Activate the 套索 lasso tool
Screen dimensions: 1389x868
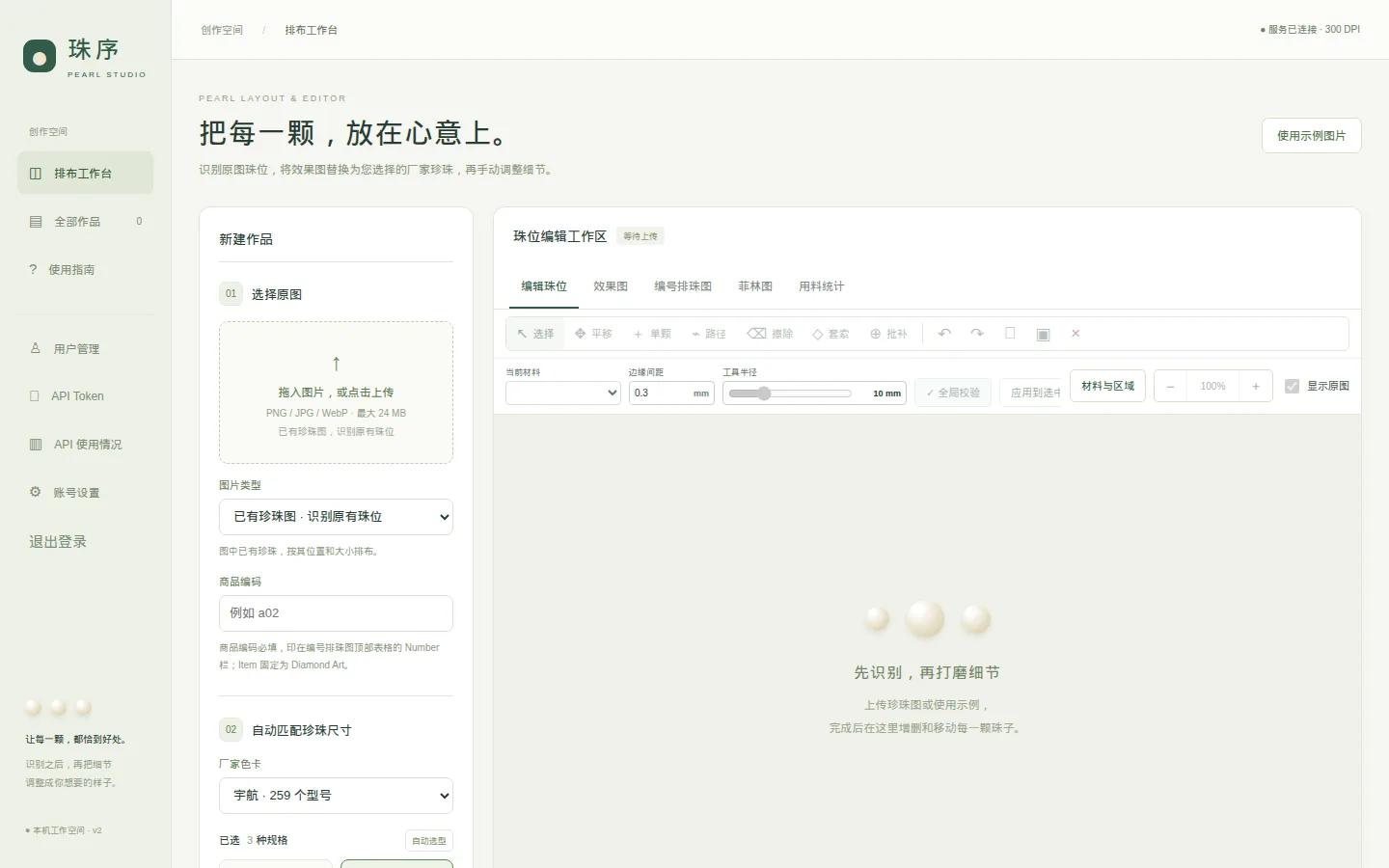(x=831, y=334)
